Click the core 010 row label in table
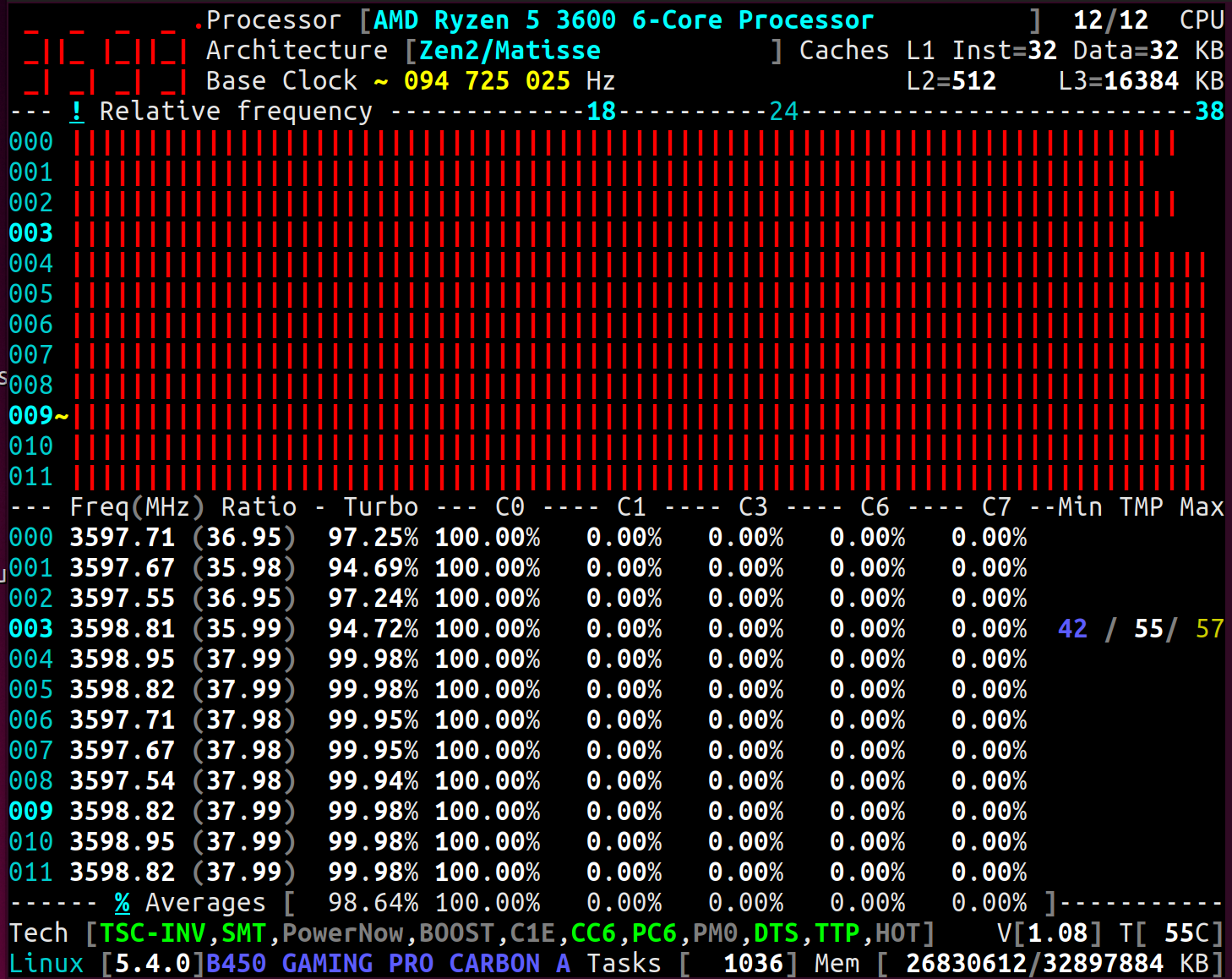1232x979 pixels. click(x=31, y=842)
